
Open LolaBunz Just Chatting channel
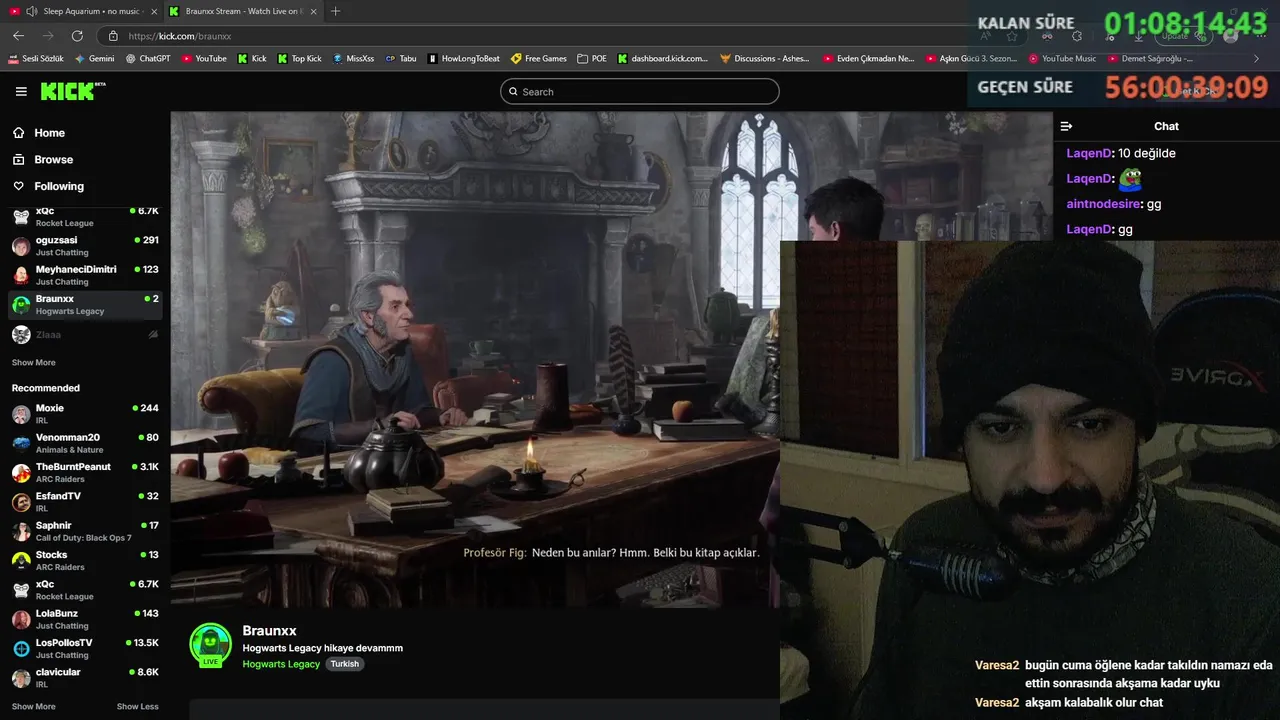(x=85, y=619)
